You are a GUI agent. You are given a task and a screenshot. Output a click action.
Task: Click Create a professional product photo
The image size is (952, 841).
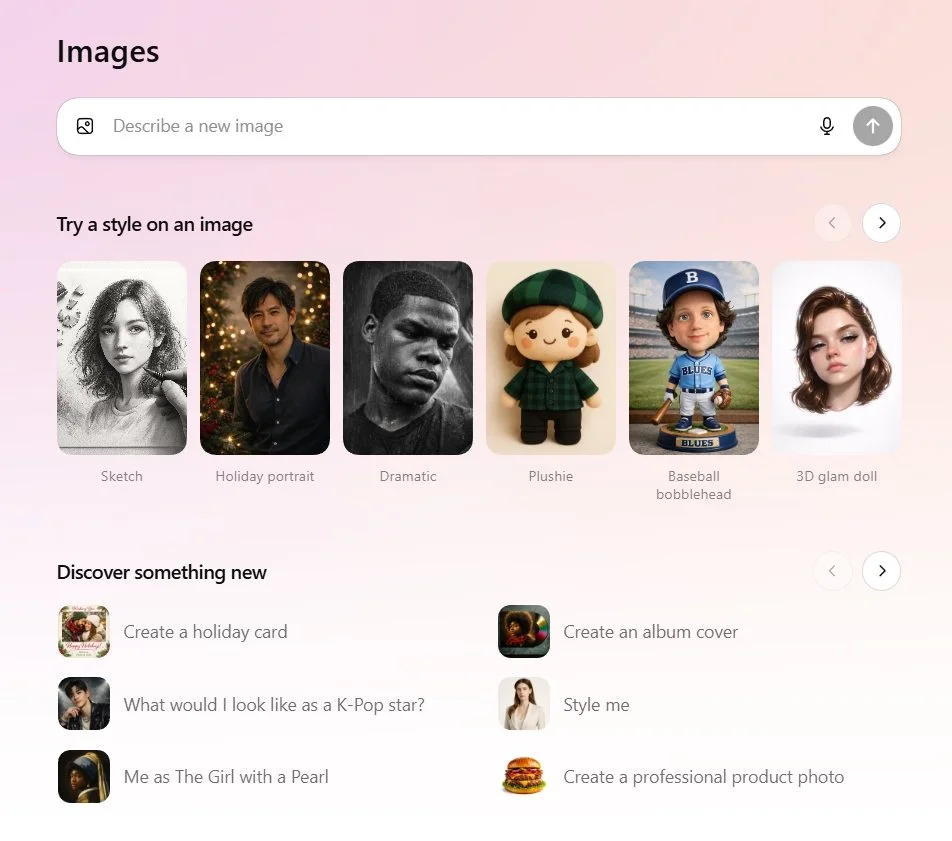coord(703,776)
